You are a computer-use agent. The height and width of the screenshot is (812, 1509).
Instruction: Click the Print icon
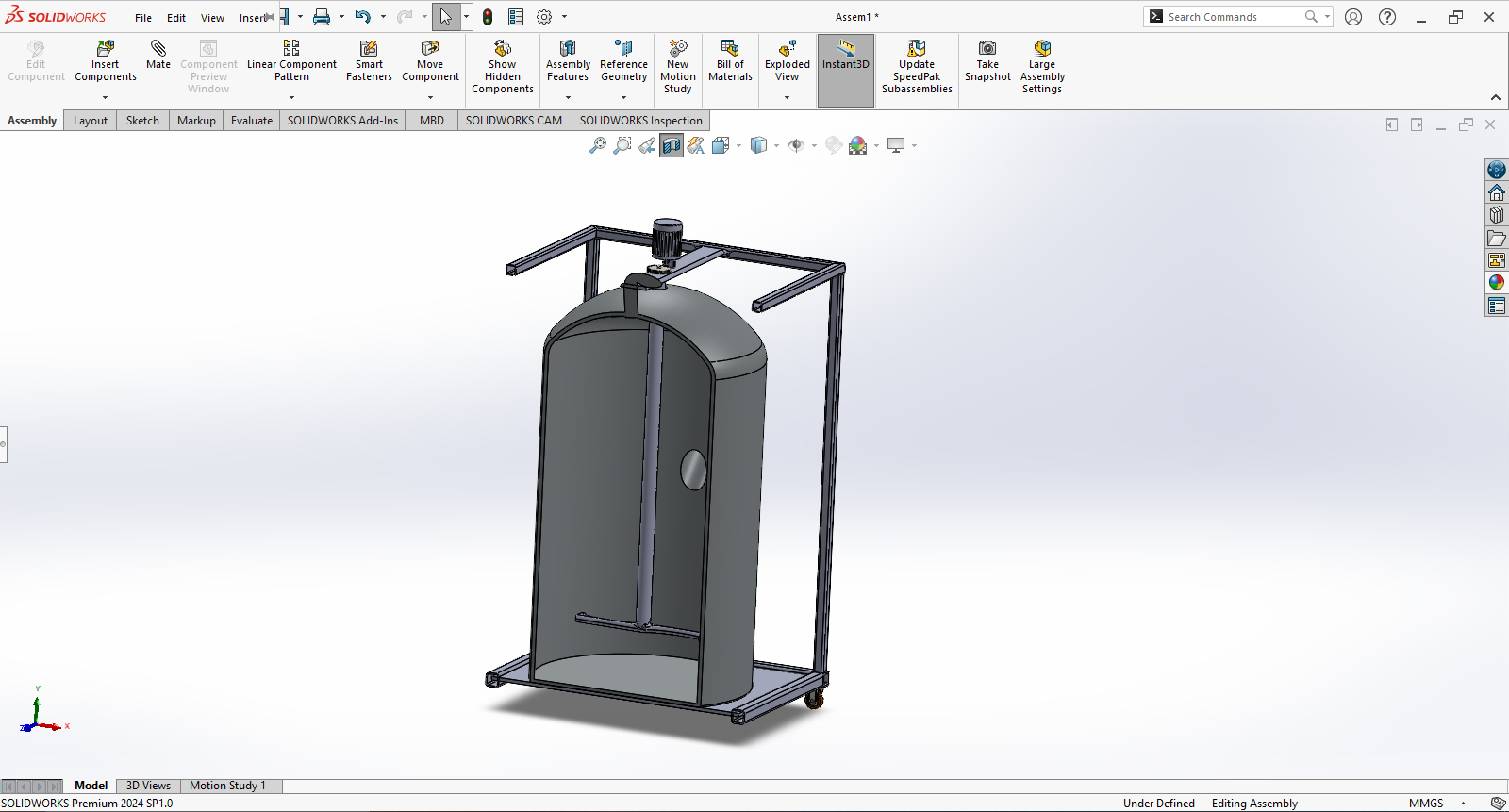point(322,17)
